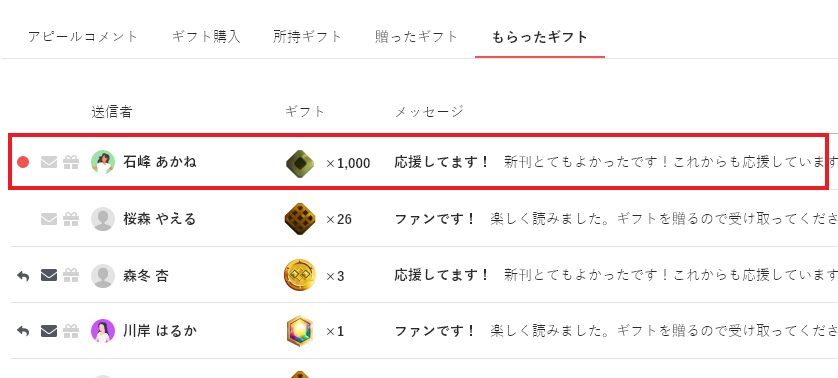Click the waffle gift icon ×26

tap(300, 219)
